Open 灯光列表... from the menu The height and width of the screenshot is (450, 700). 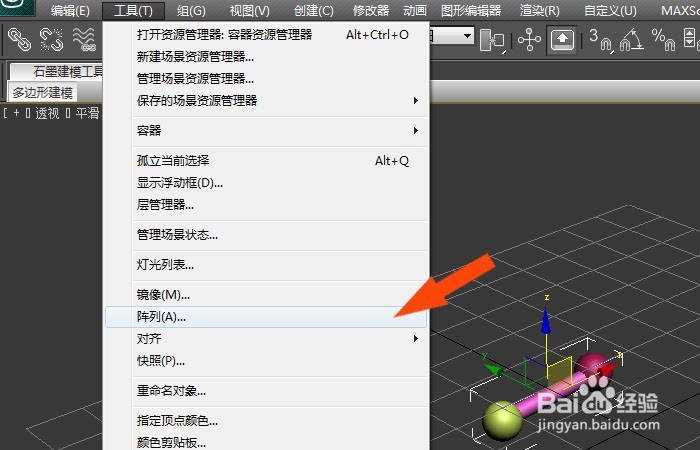pos(266,264)
